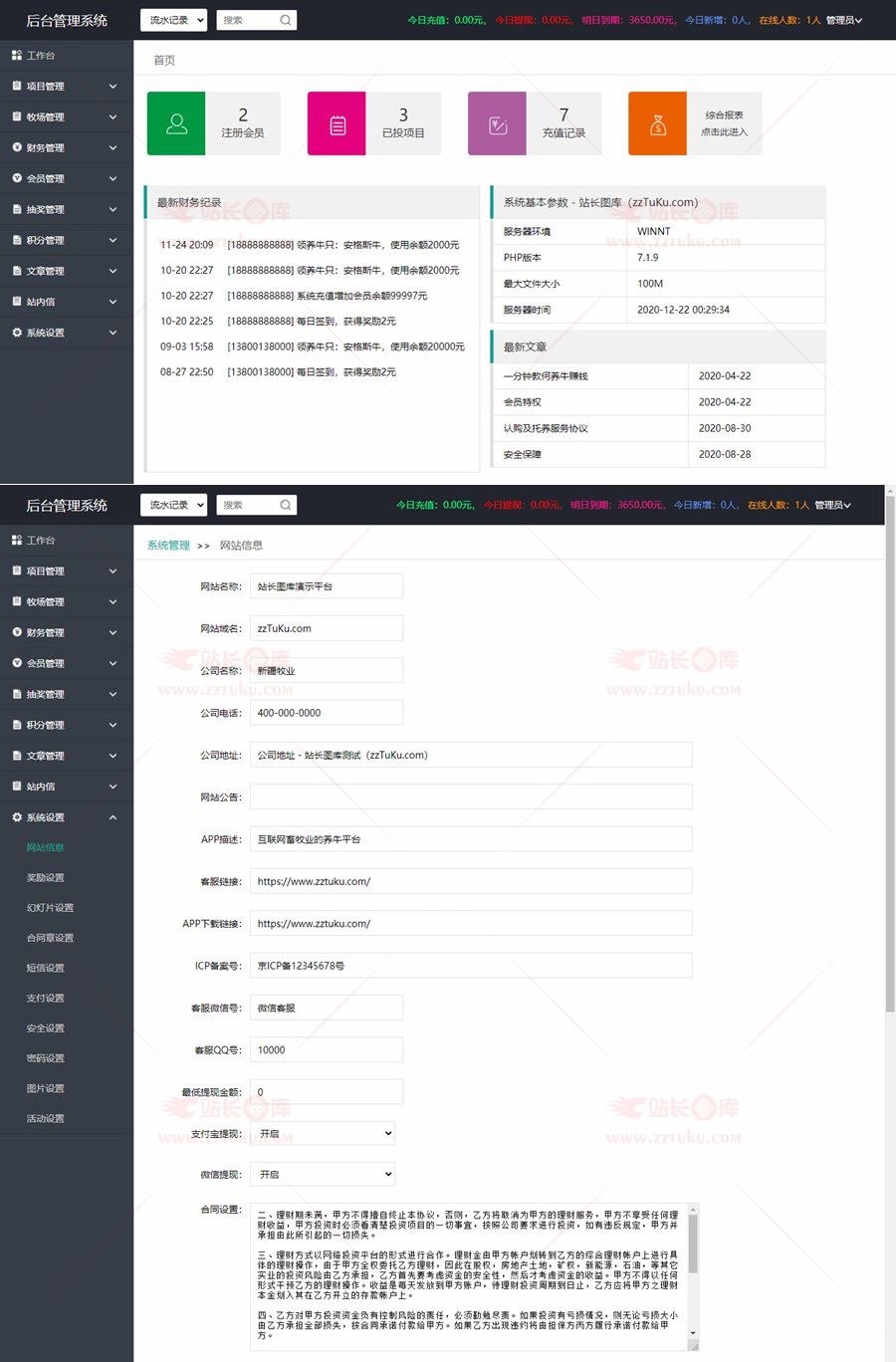Expand 项目管理 chevron in 首页 screen sidebar

pos(112,87)
